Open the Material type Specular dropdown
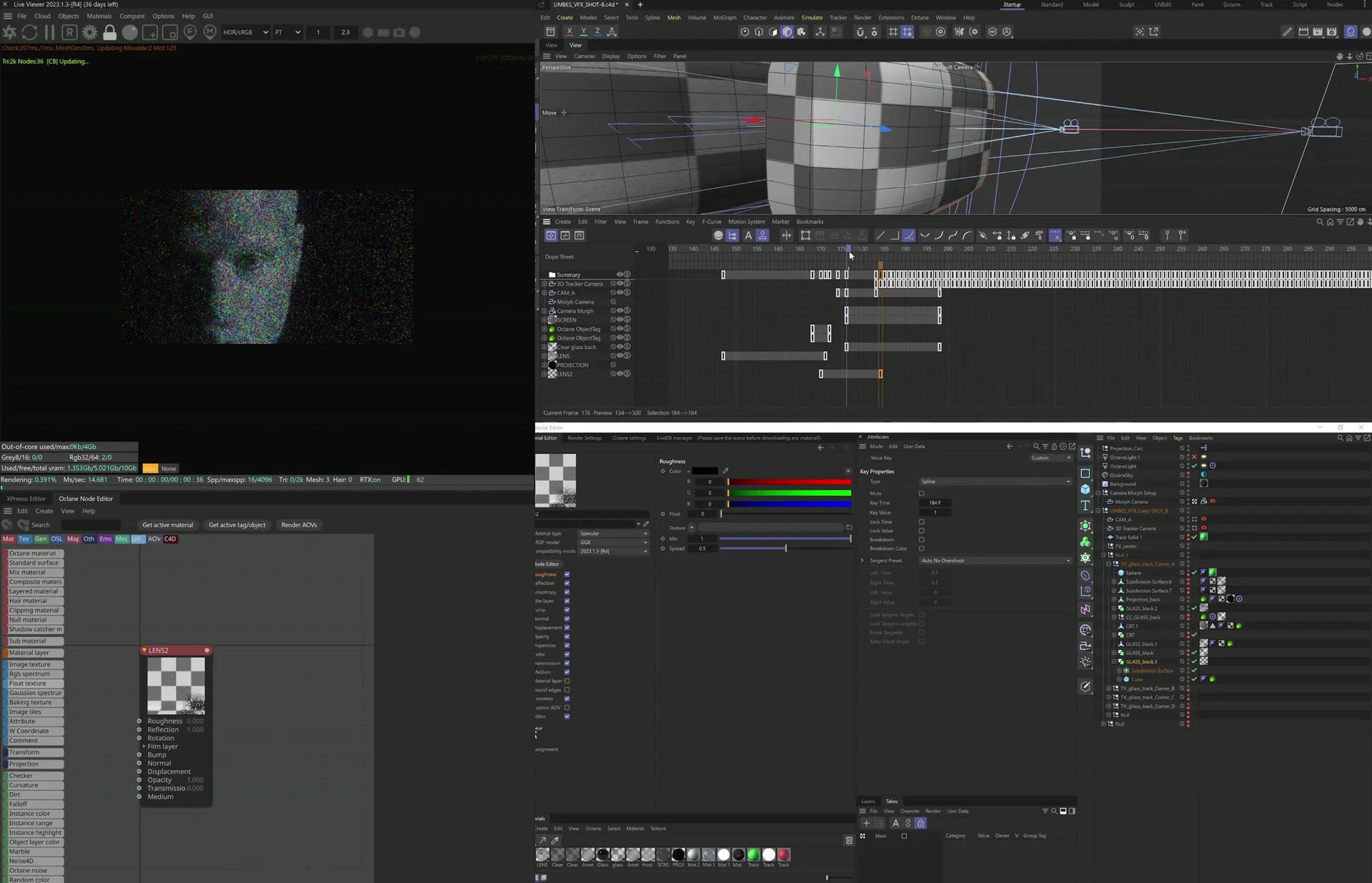The height and width of the screenshot is (883, 1372). tap(613, 533)
